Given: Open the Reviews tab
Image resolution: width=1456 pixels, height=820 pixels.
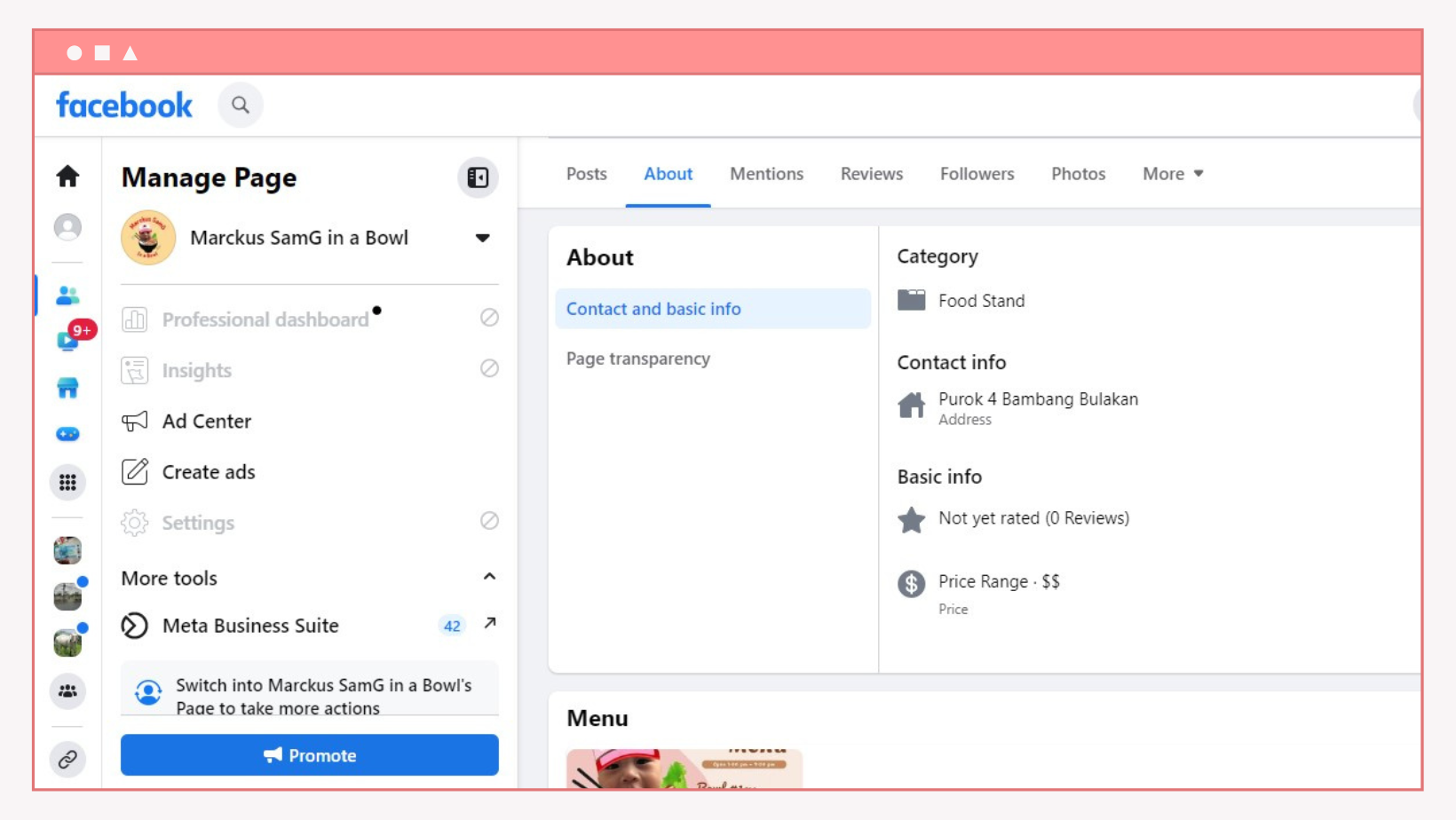Looking at the screenshot, I should point(872,174).
